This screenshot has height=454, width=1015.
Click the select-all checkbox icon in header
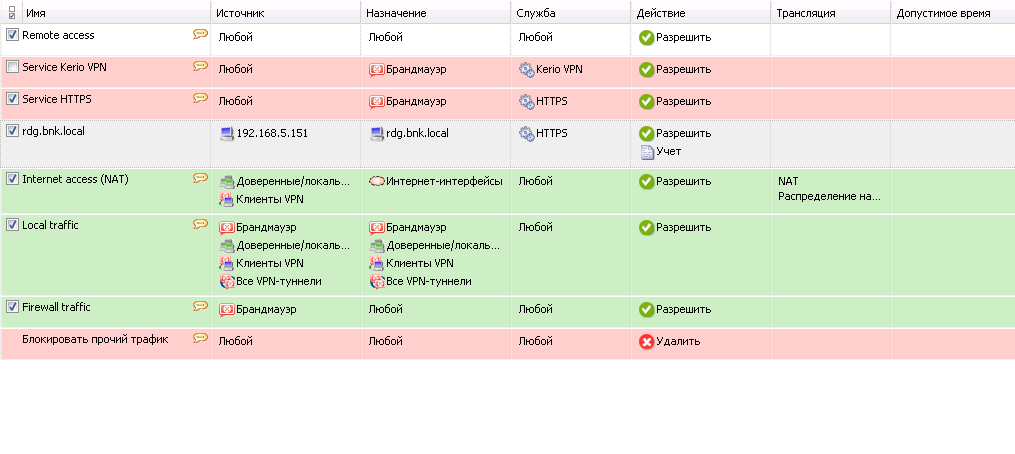coord(12,12)
